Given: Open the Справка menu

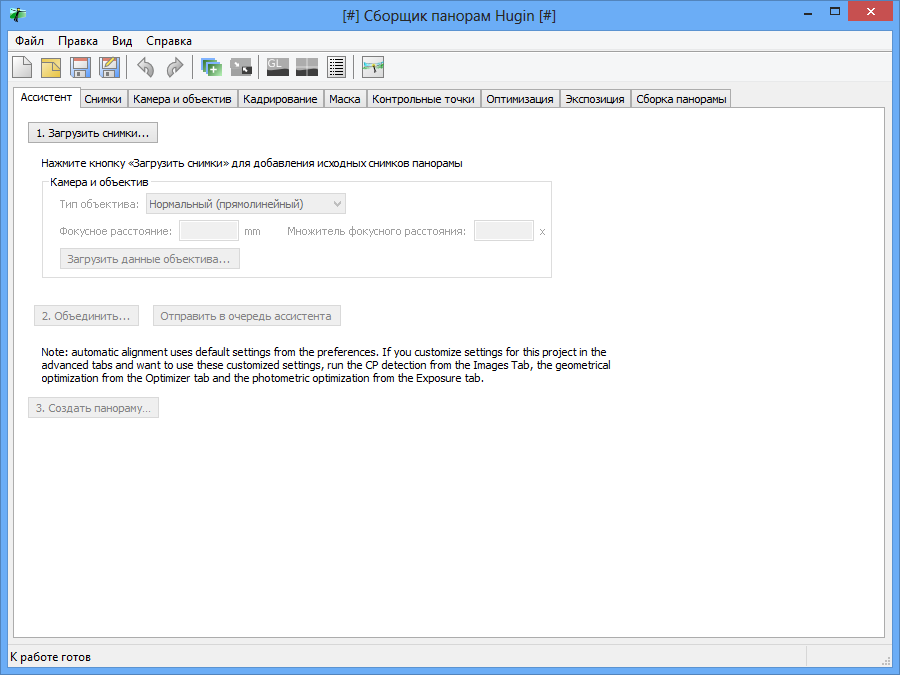Looking at the screenshot, I should point(169,41).
